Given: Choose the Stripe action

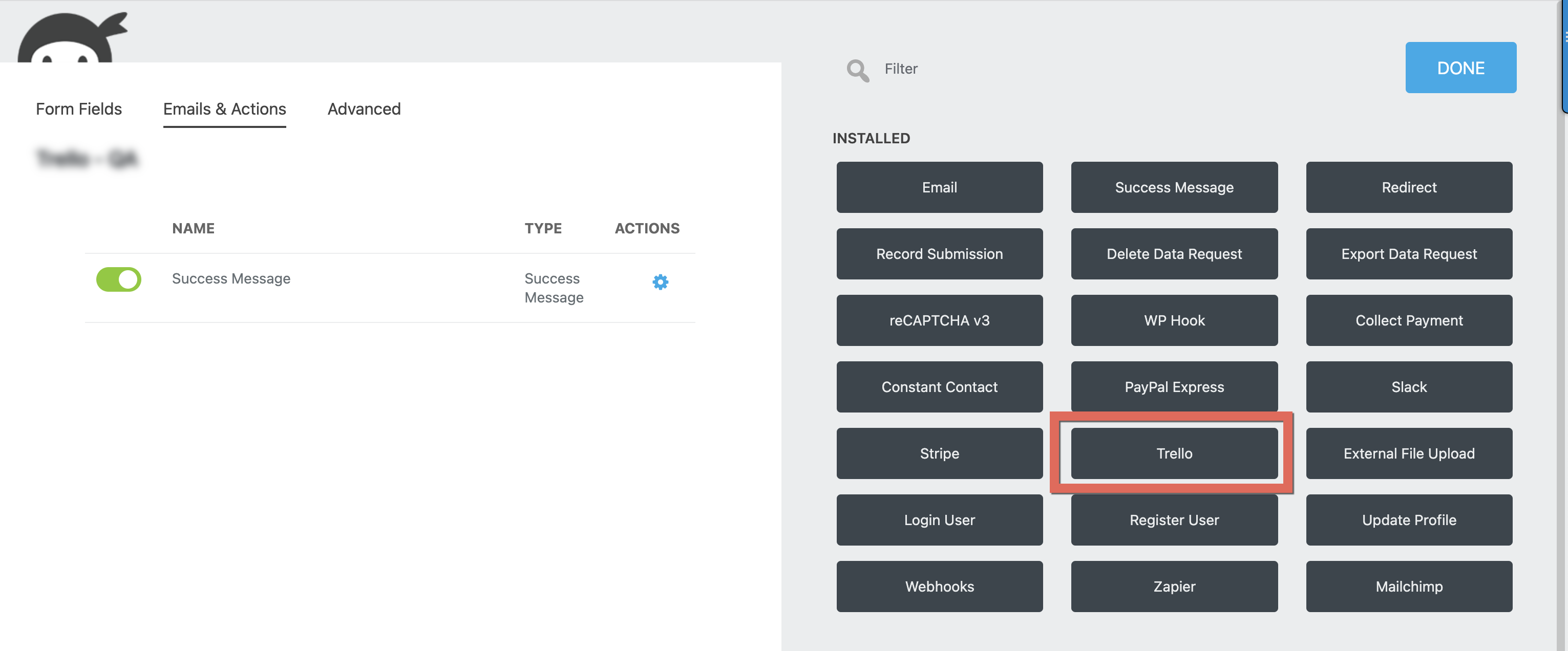Looking at the screenshot, I should 939,453.
